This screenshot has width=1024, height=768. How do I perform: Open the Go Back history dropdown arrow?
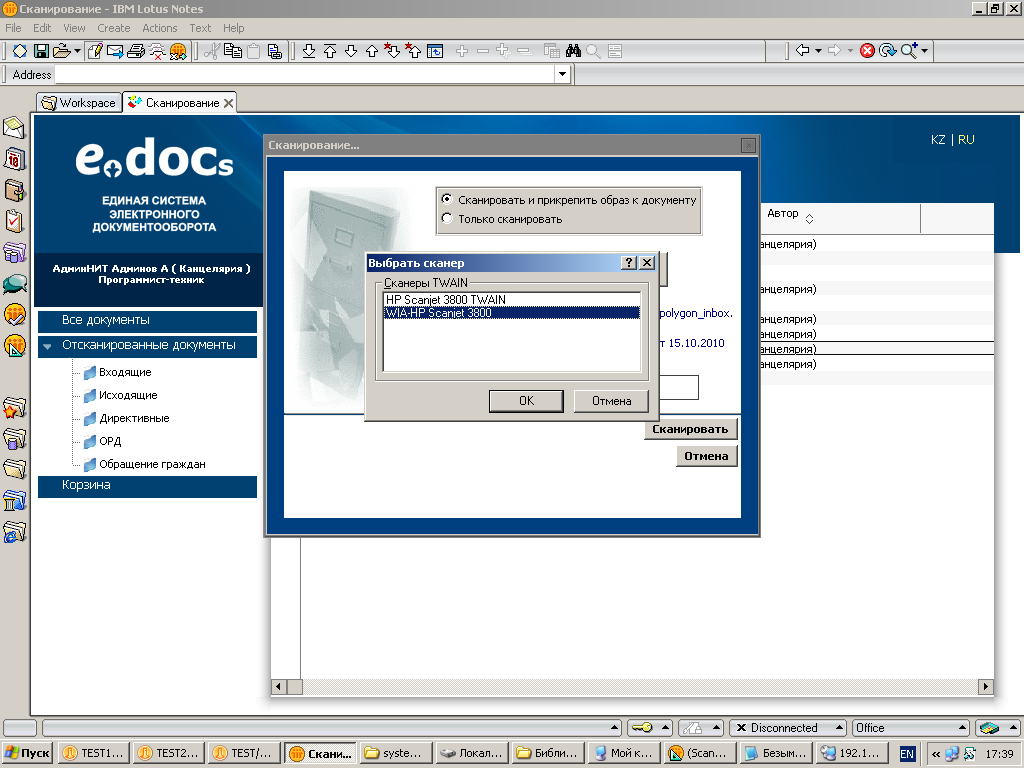click(818, 51)
